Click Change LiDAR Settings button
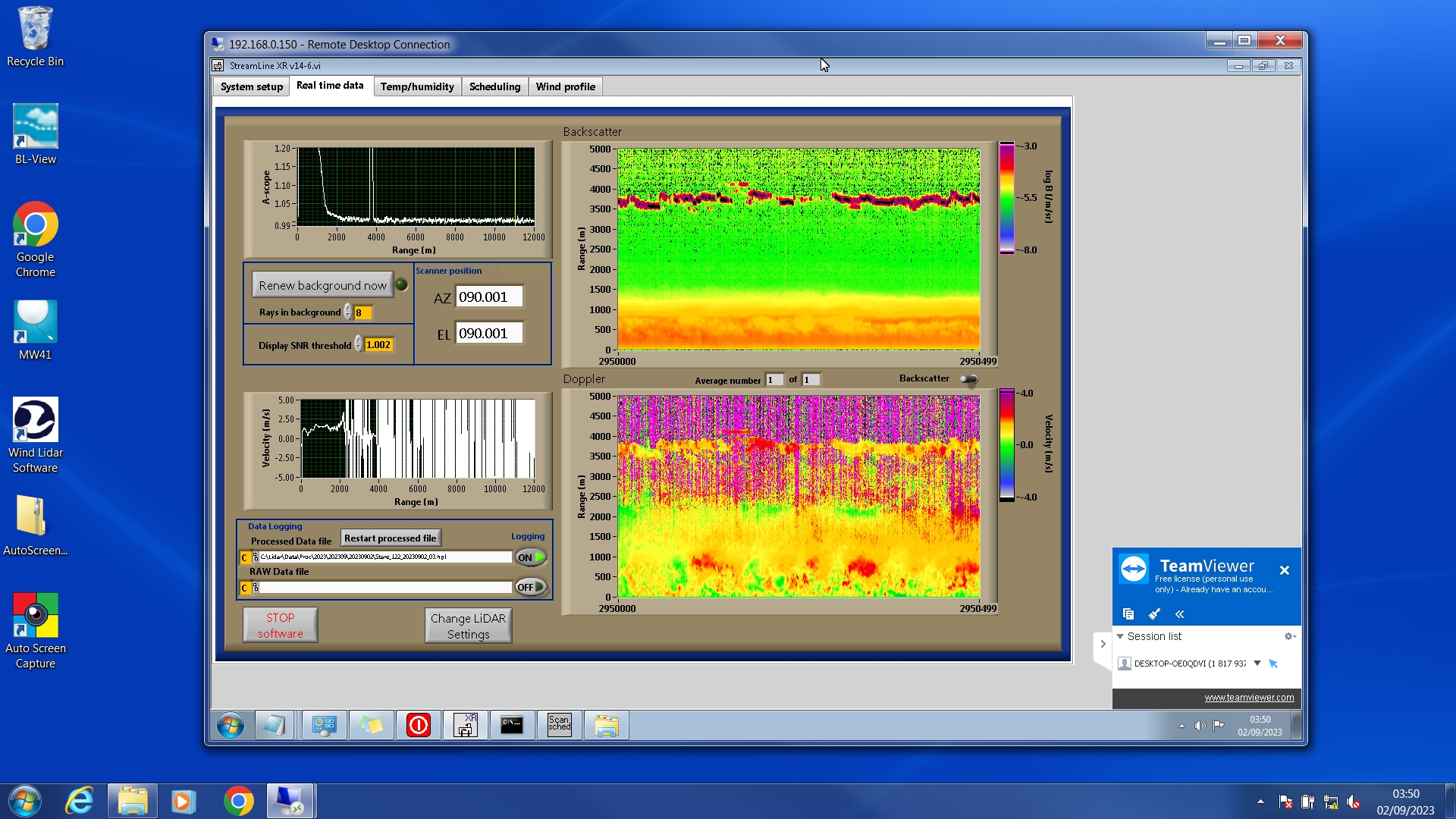Viewport: 1456px width, 819px height. pos(468,626)
